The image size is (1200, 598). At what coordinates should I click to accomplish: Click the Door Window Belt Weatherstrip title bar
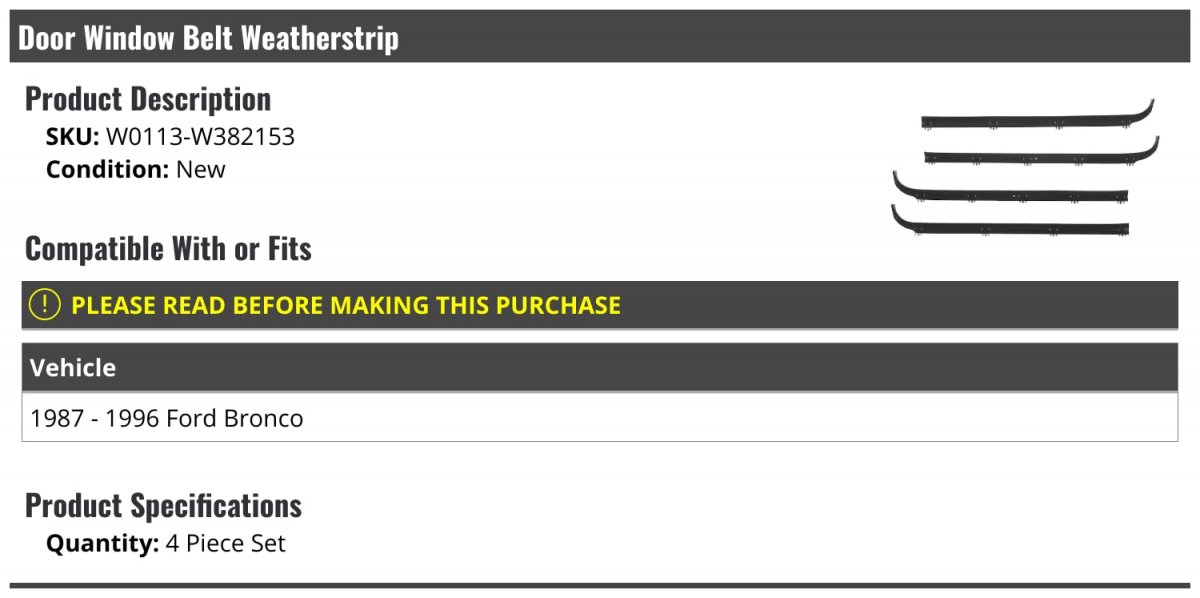tap(600, 38)
